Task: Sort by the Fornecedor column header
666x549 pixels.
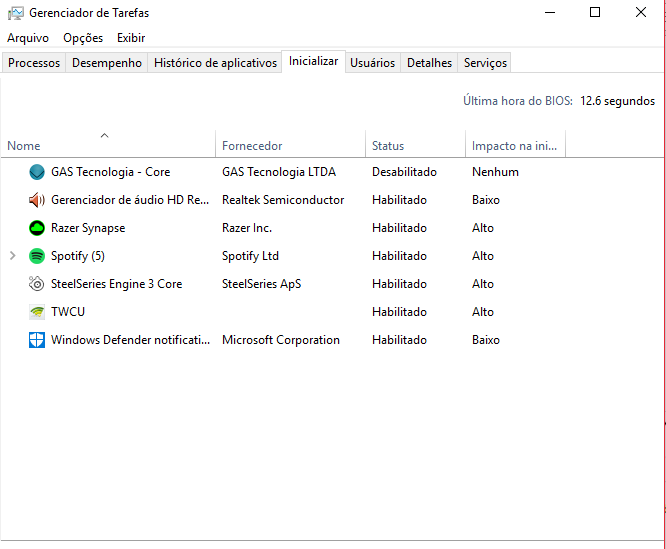Action: [291, 146]
